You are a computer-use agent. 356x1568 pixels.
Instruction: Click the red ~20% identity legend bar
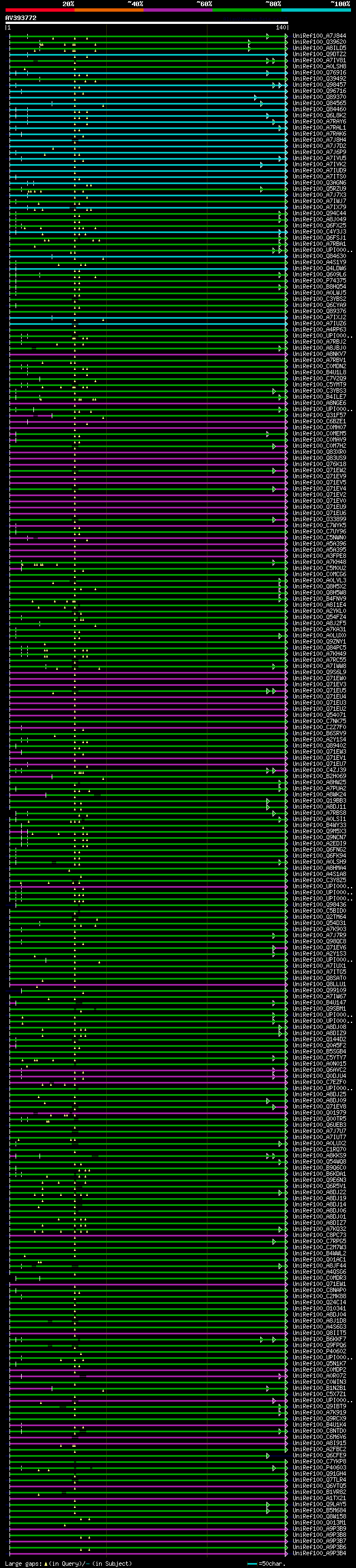[39, 10]
